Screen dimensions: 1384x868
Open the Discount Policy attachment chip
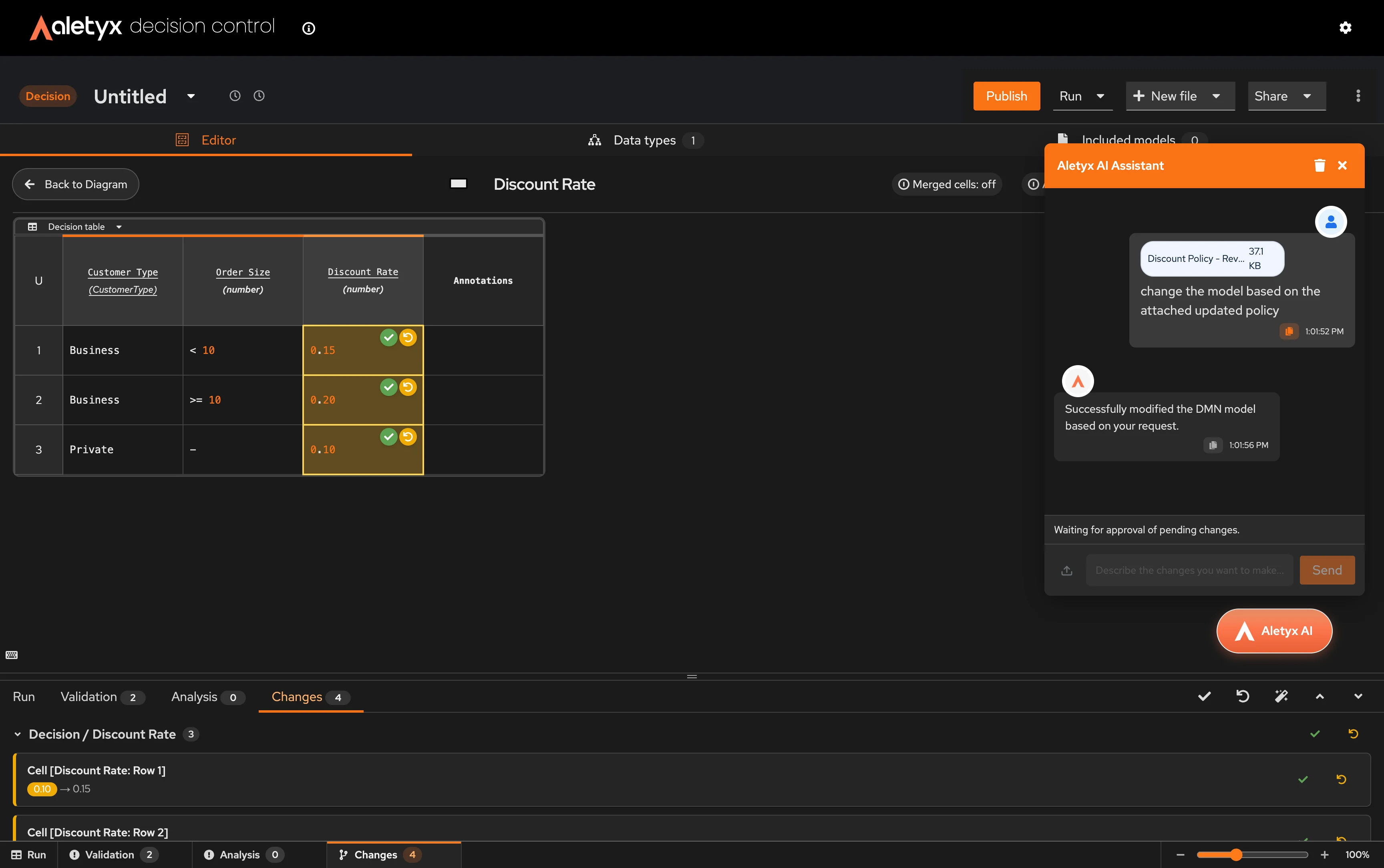tap(1212, 258)
